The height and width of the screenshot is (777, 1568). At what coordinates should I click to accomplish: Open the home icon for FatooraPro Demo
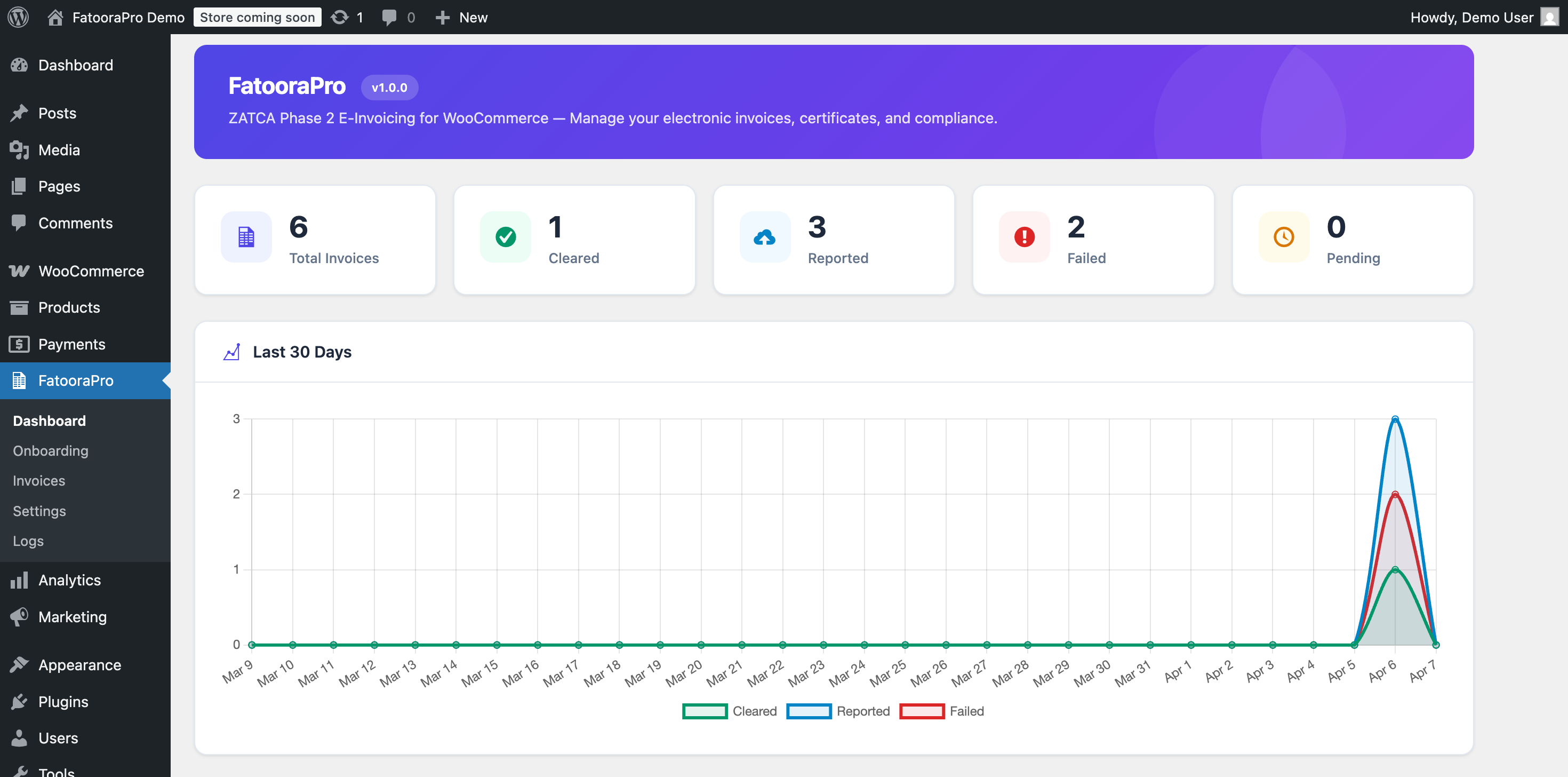[x=55, y=17]
